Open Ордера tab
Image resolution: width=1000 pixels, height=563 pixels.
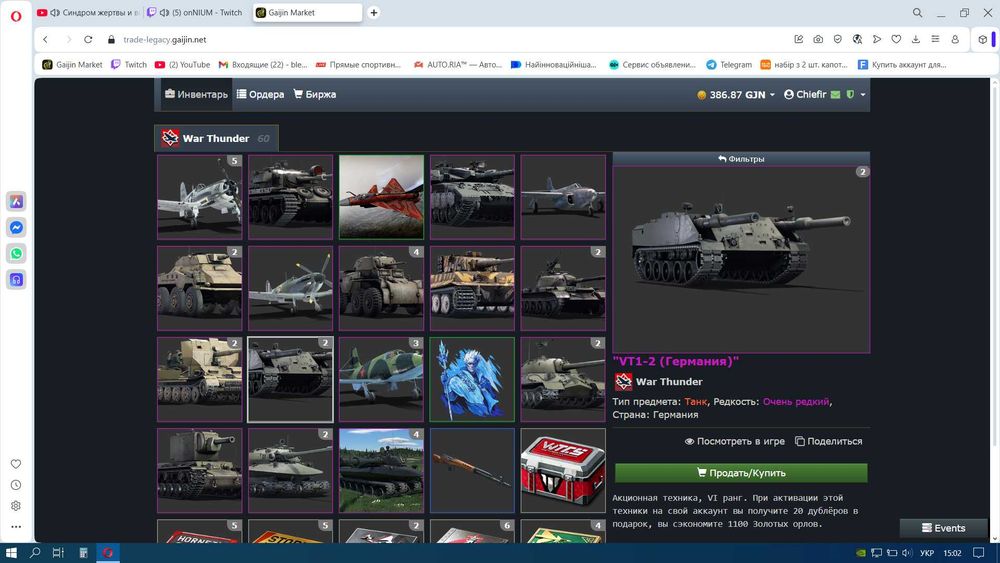(x=260, y=94)
